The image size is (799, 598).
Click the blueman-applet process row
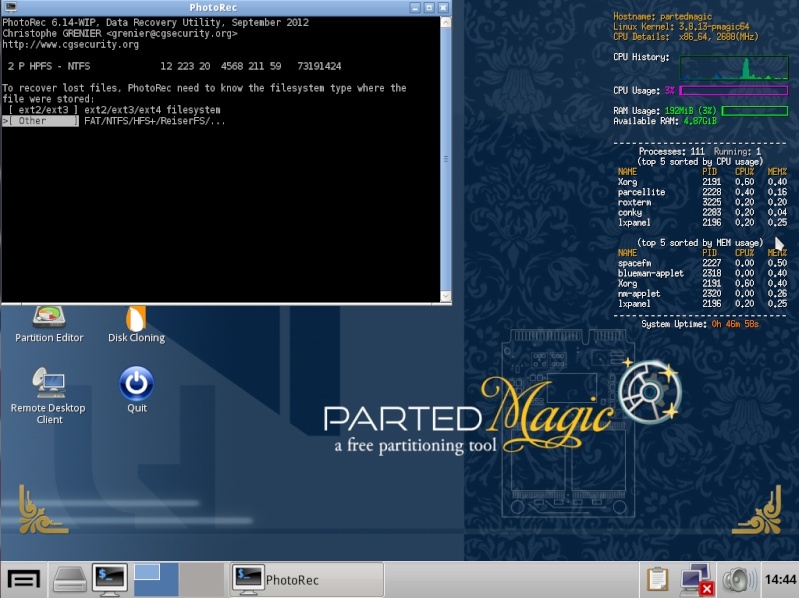click(x=702, y=274)
